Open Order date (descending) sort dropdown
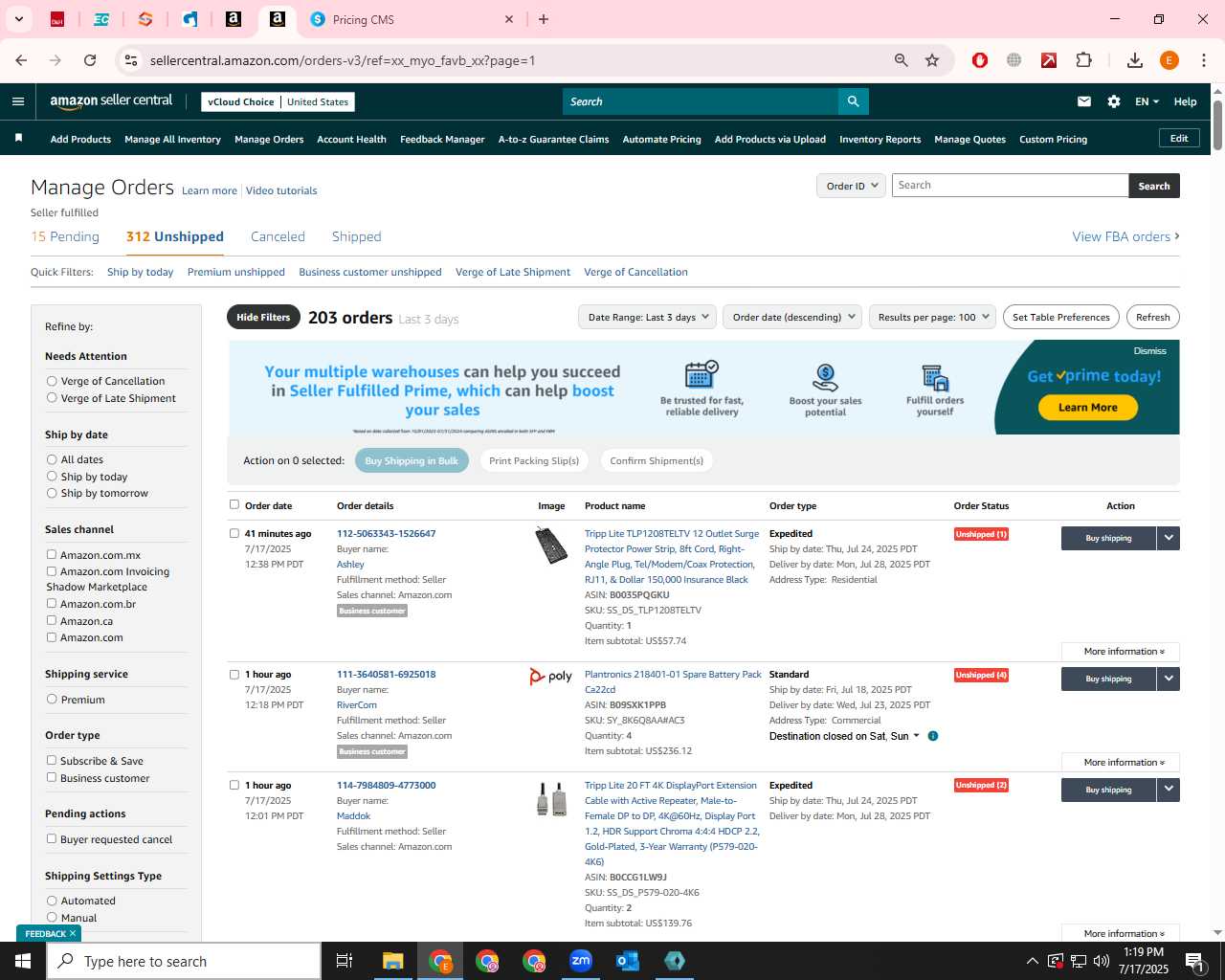 793,317
